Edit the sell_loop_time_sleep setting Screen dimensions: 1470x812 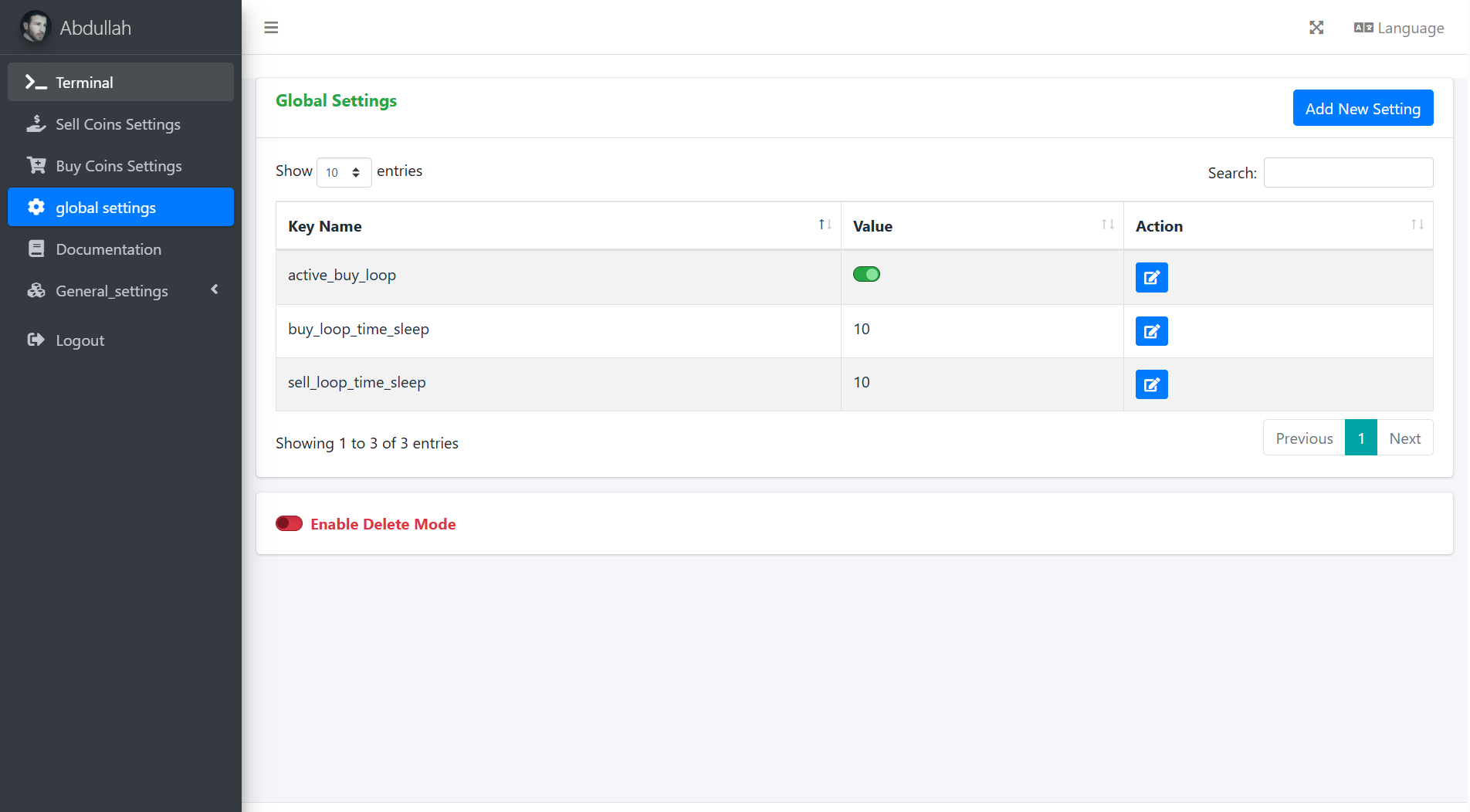click(x=1151, y=384)
